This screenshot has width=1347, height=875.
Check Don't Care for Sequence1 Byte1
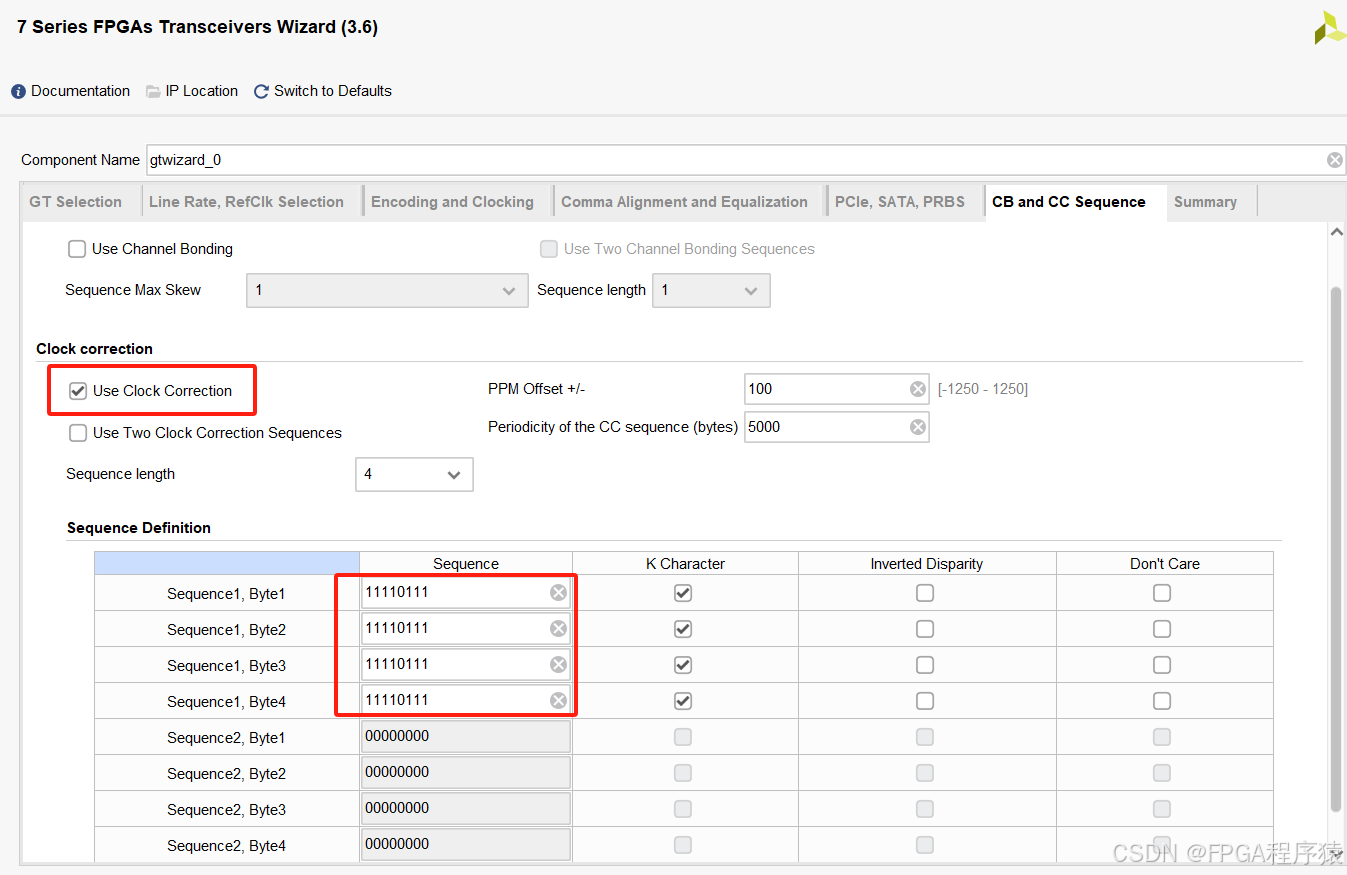click(x=1162, y=593)
